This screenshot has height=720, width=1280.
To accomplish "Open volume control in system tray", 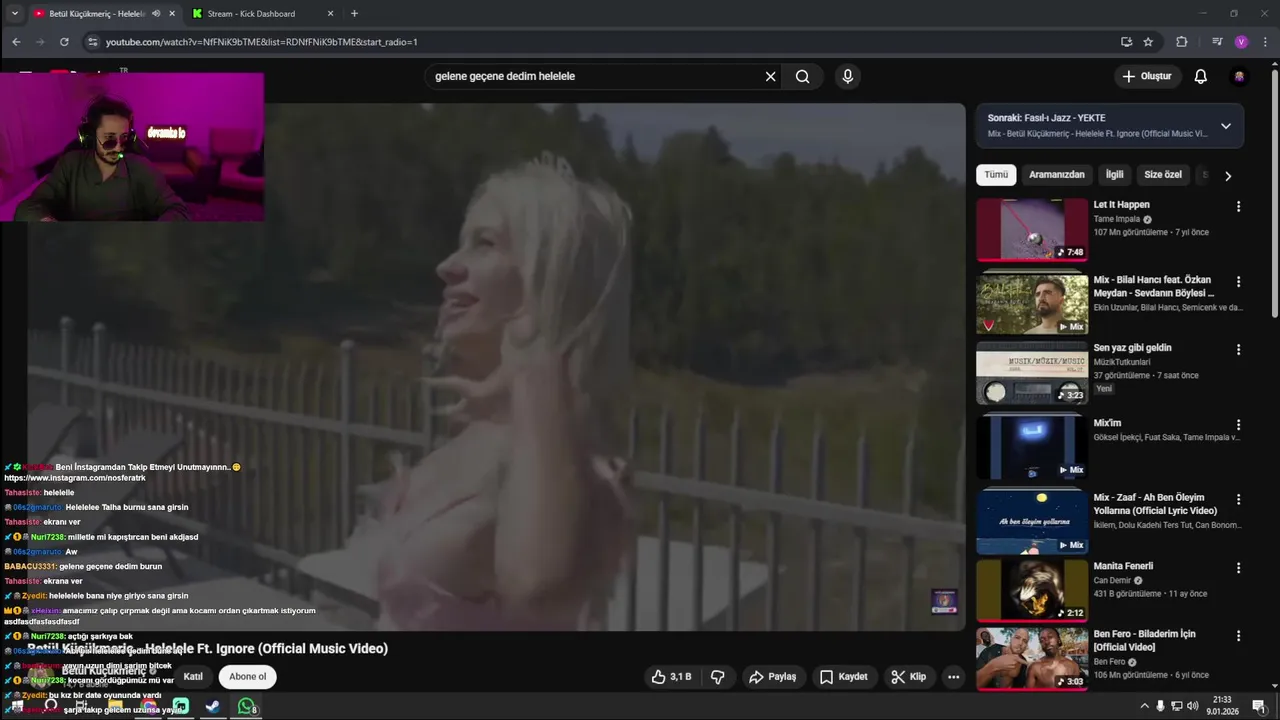I will (1192, 706).
